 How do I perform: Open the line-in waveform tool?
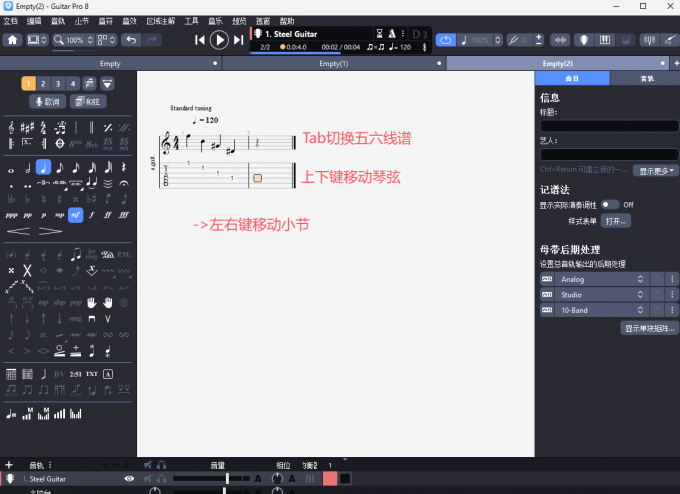point(560,40)
